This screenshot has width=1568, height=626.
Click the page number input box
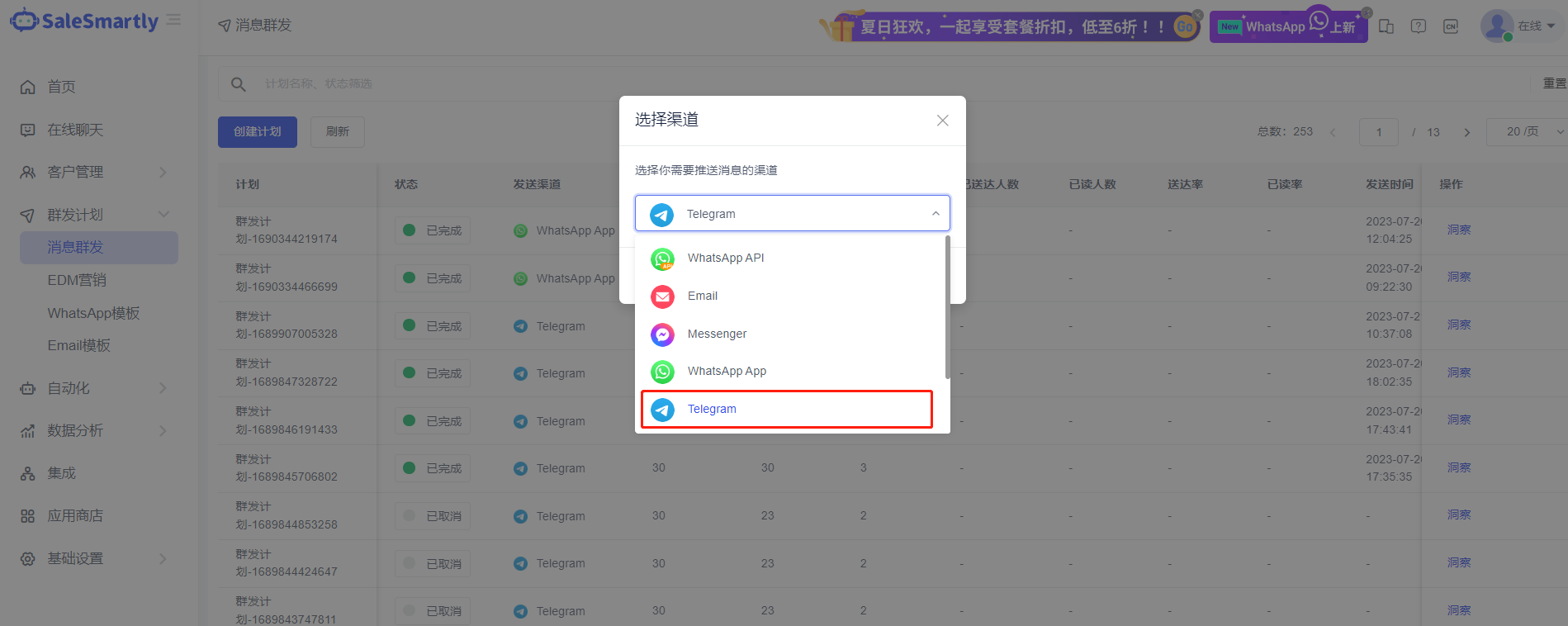pos(1379,132)
